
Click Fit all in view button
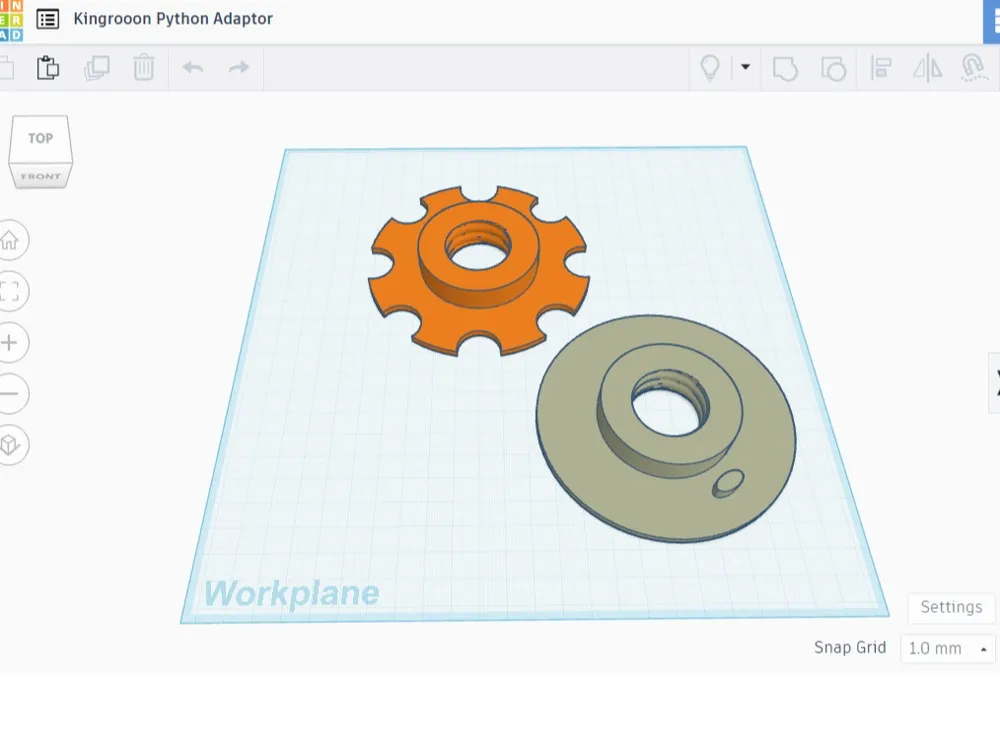11,291
